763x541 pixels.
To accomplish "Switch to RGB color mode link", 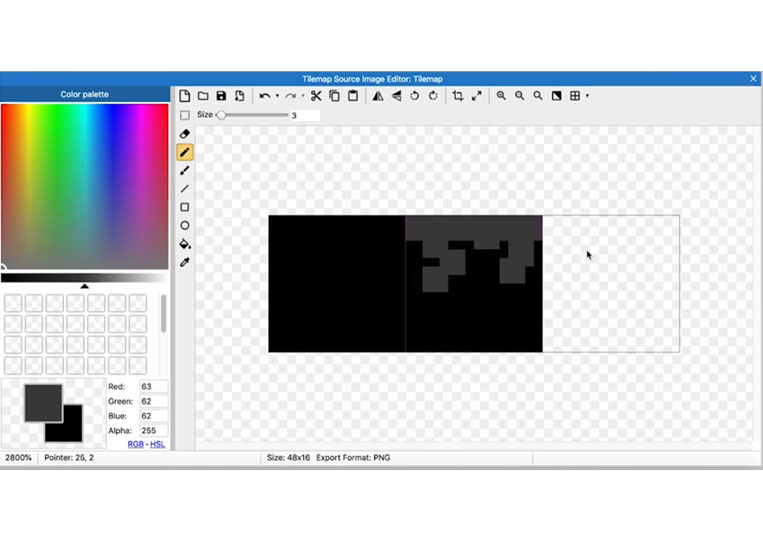I will [x=135, y=444].
